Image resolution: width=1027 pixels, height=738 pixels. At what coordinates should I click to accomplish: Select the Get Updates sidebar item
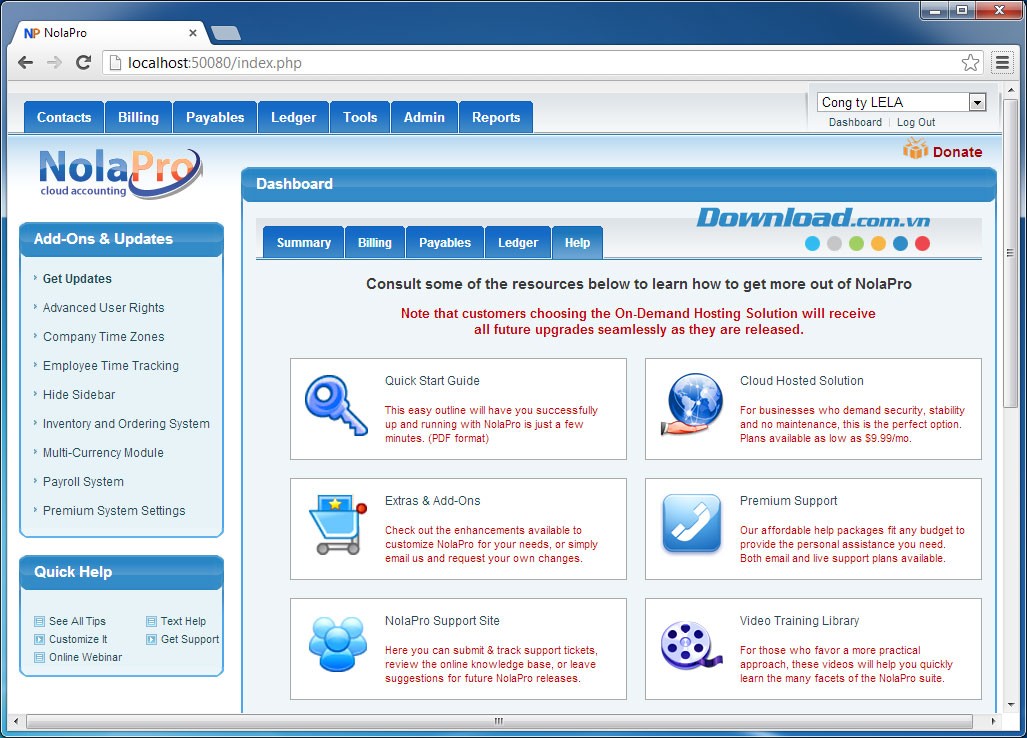click(77, 279)
